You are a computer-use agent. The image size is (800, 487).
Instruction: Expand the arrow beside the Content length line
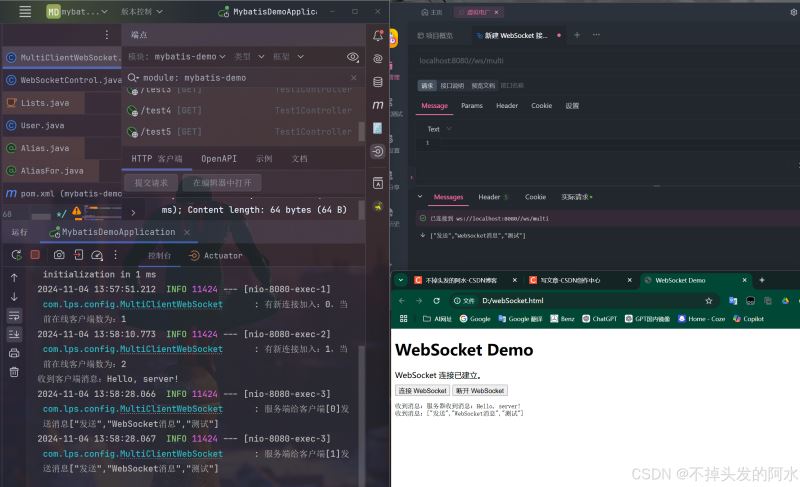click(x=133, y=213)
